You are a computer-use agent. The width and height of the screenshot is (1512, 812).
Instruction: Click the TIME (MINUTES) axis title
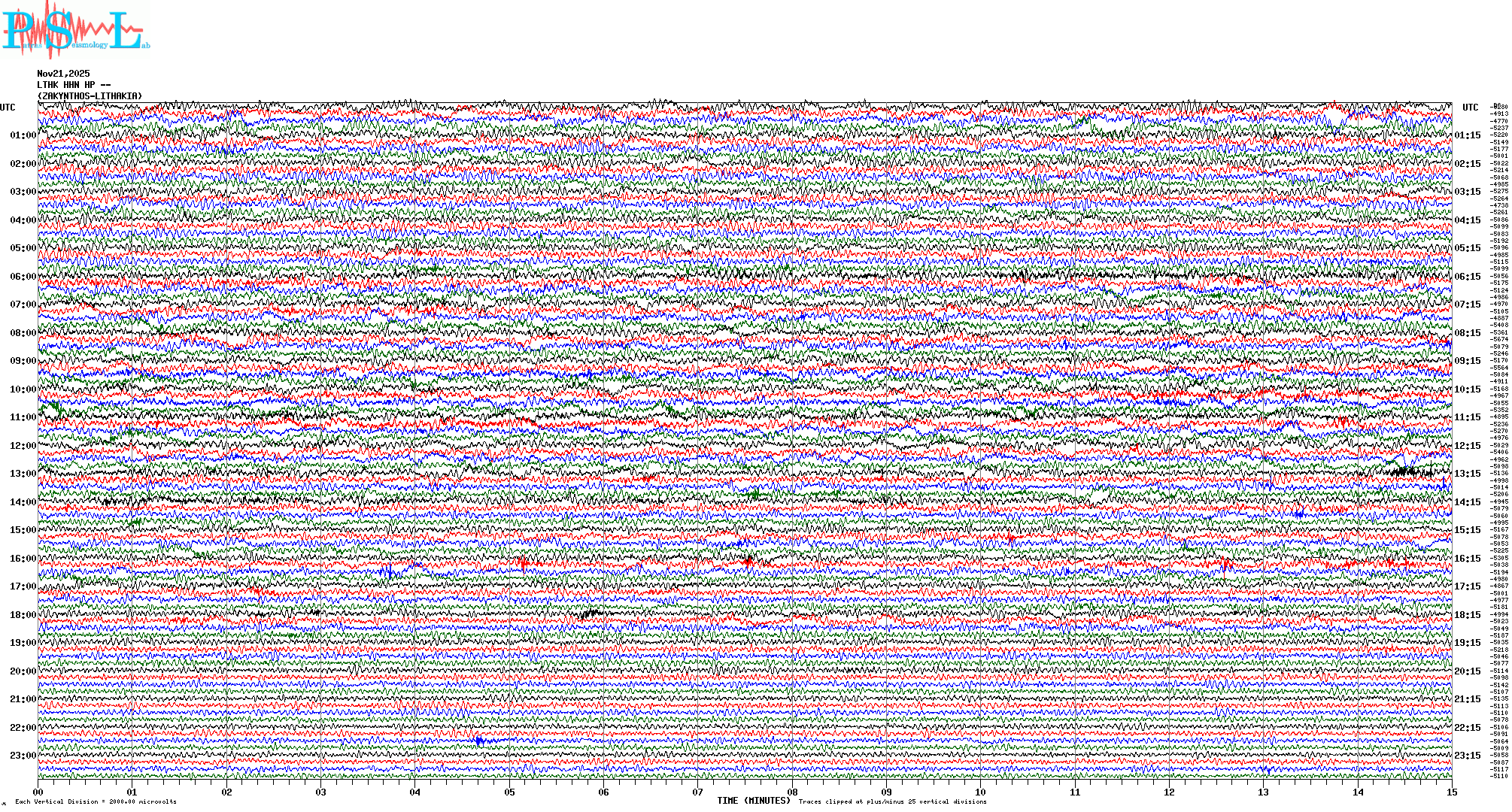(754, 801)
